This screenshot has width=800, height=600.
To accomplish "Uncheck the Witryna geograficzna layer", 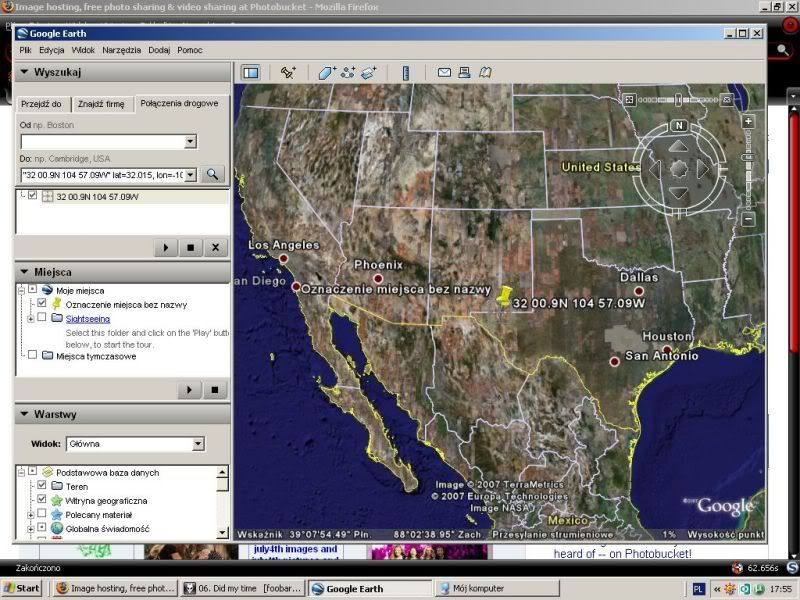I will click(x=42, y=499).
